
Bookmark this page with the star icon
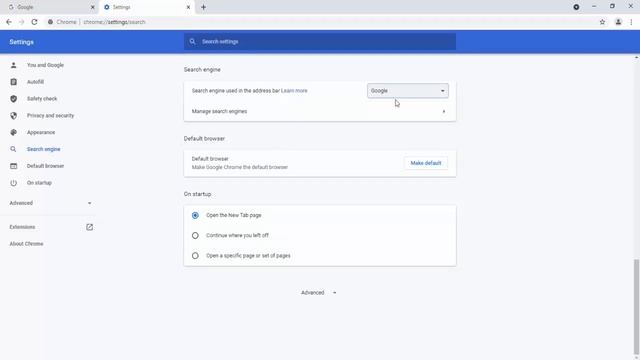pyautogui.click(x=602, y=22)
